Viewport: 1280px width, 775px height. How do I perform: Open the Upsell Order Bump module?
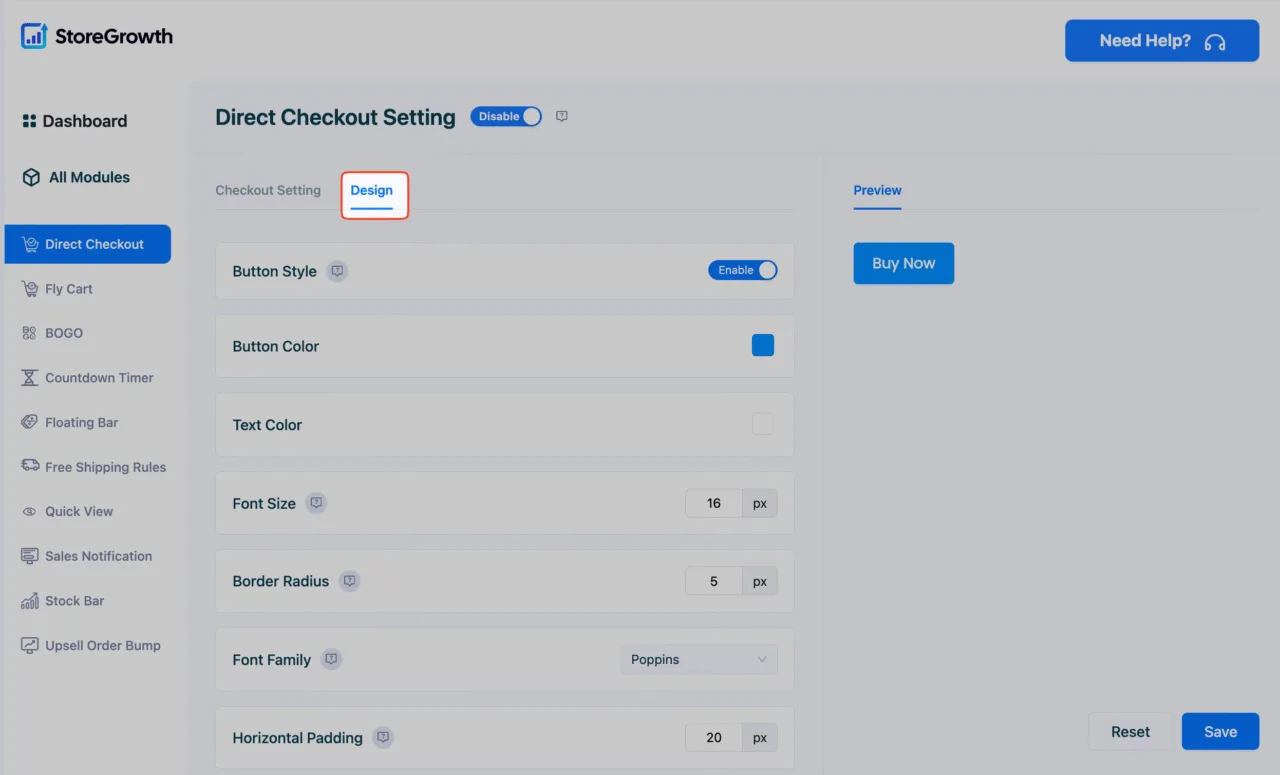[x=91, y=645]
